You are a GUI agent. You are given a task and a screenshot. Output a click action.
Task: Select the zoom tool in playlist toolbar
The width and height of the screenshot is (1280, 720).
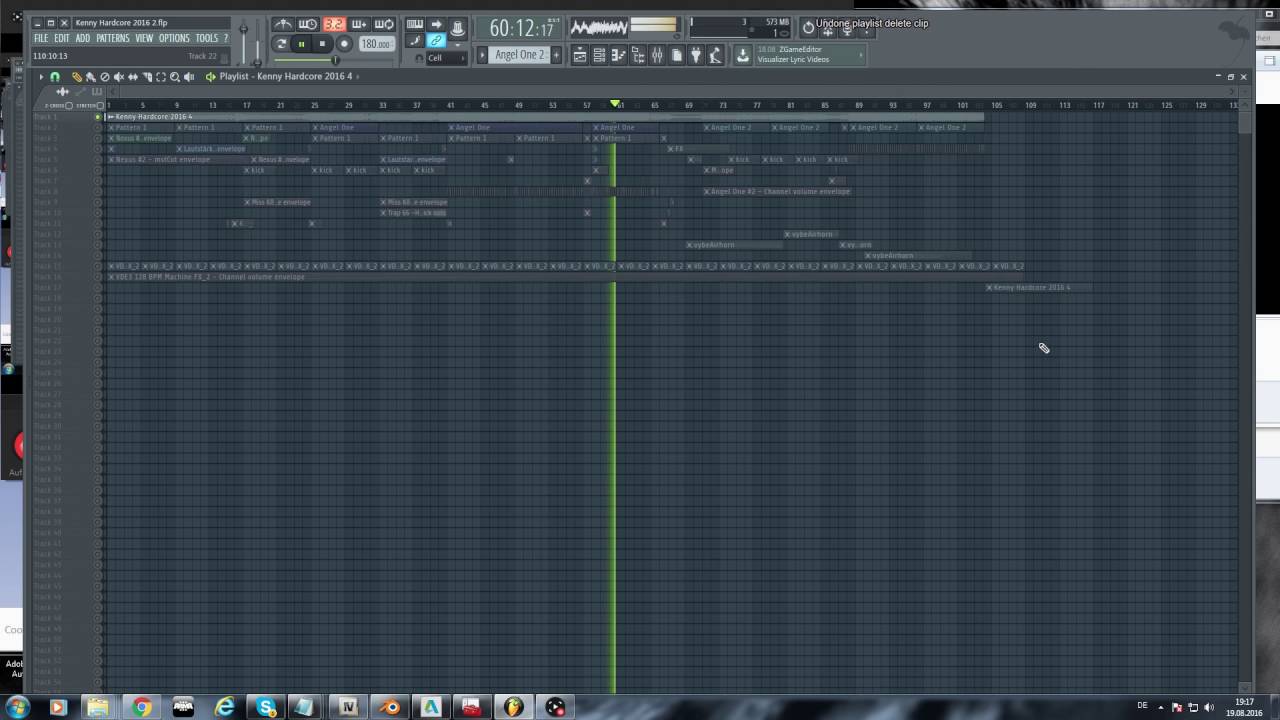click(x=175, y=76)
